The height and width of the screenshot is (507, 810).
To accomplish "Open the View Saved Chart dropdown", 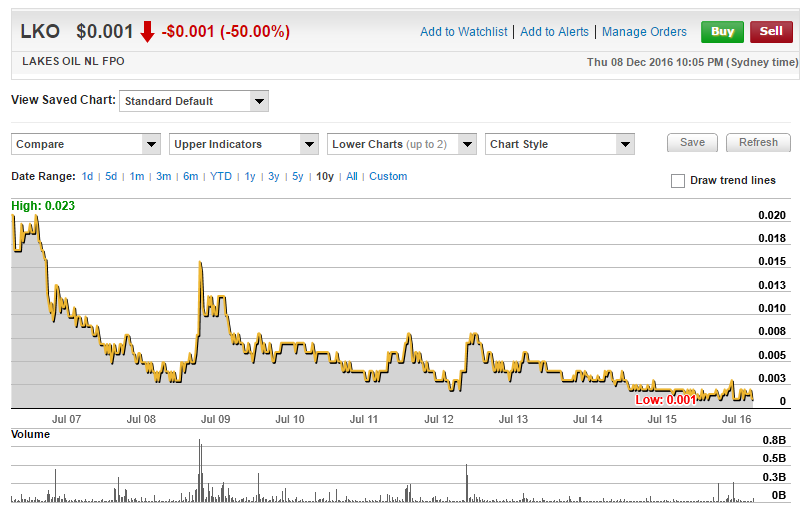I will click(x=194, y=101).
